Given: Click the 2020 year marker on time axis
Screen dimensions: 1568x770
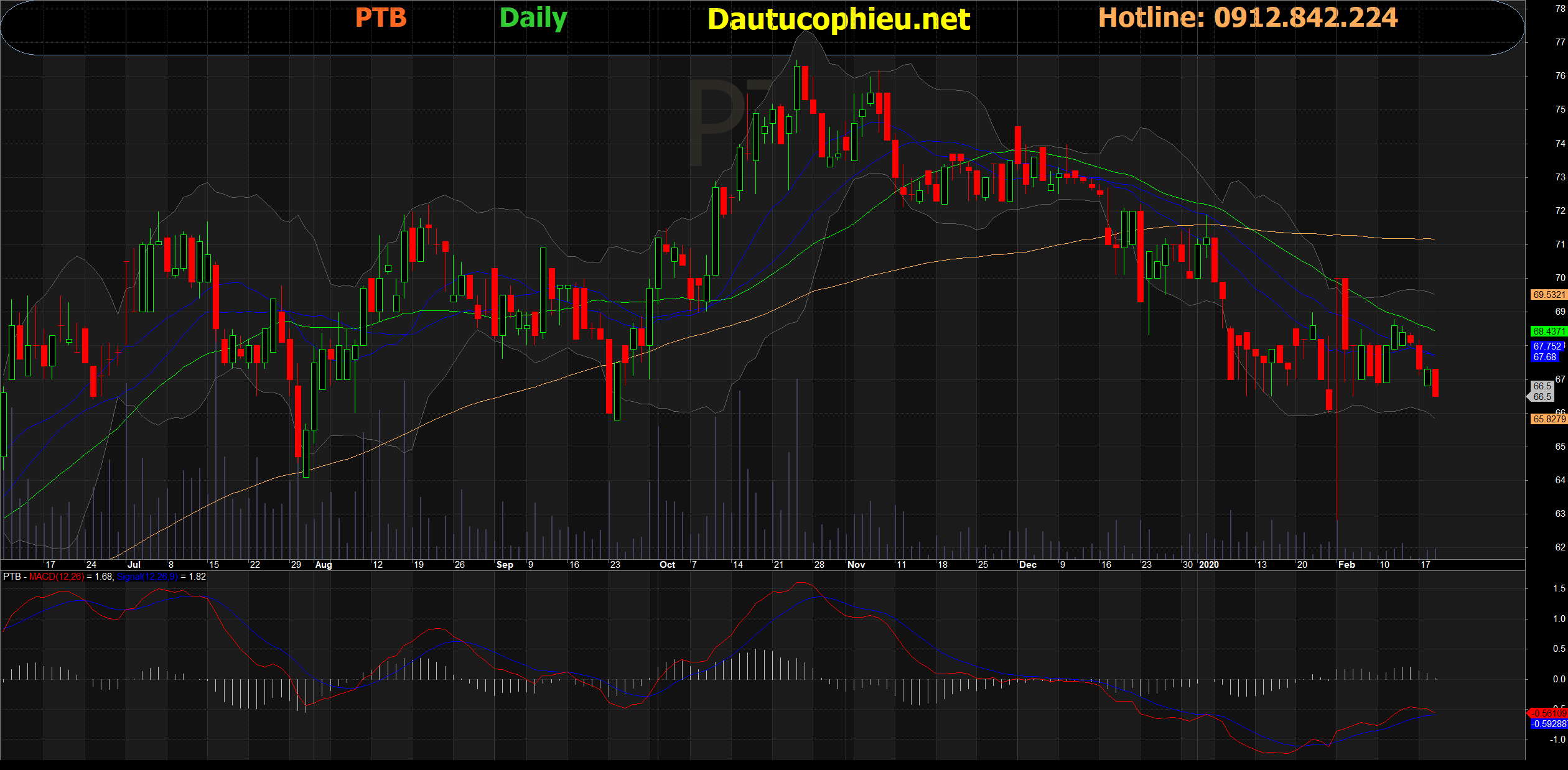Looking at the screenshot, I should pyautogui.click(x=1209, y=565).
